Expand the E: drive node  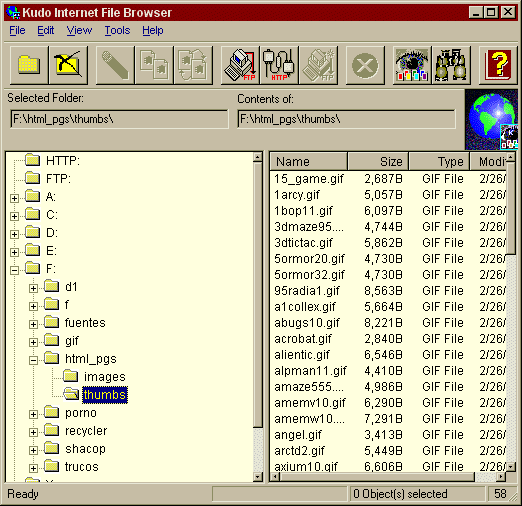14,252
